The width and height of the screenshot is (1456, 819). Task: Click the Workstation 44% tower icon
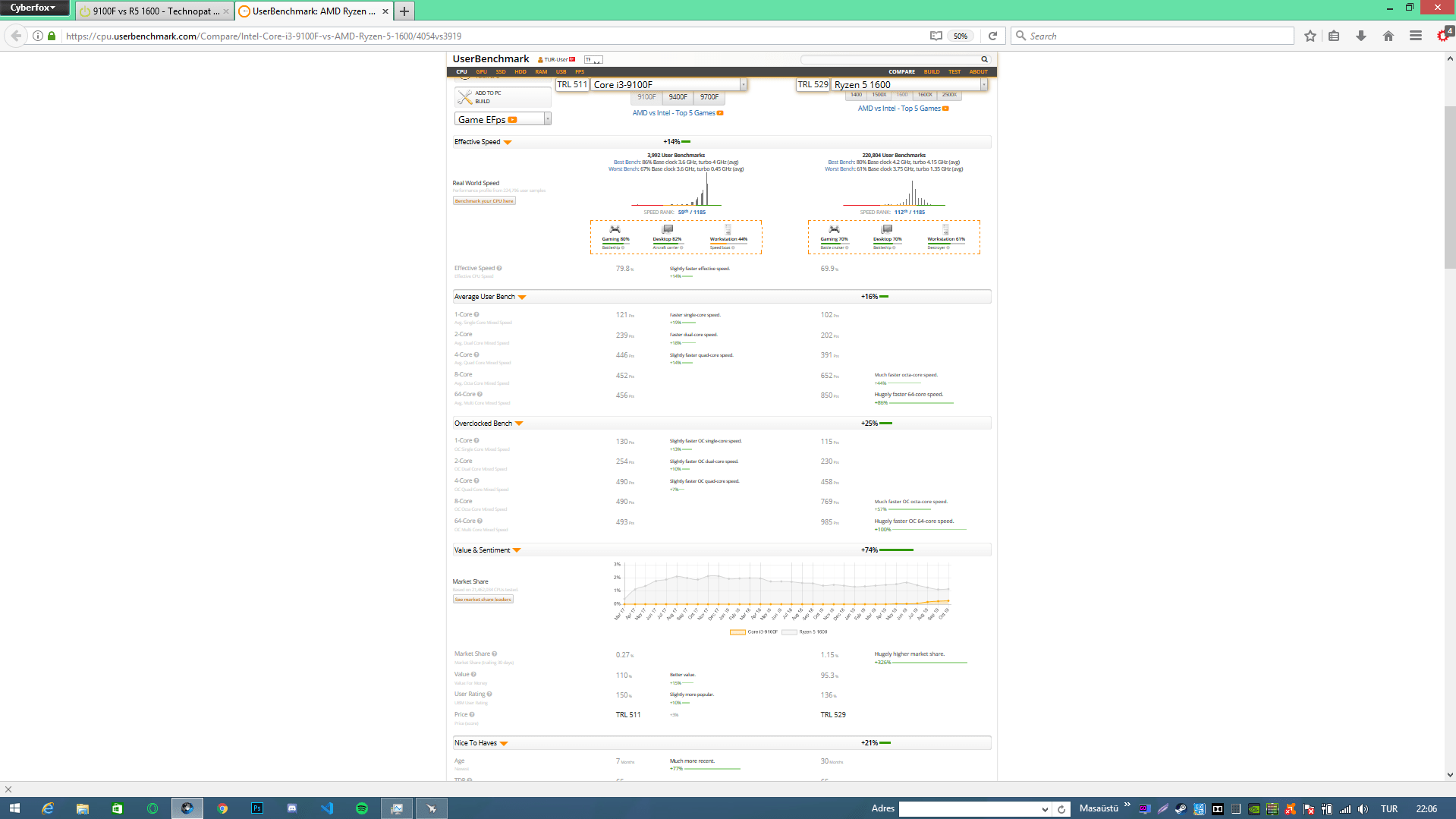click(728, 229)
